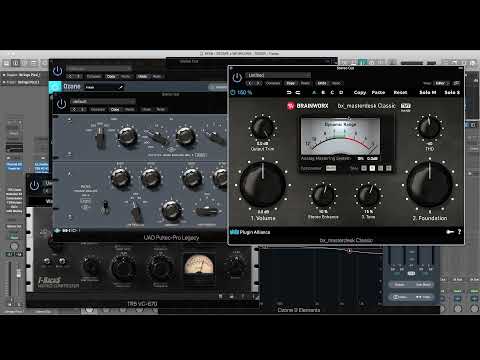The image size is (480, 360).
Task: Click the pencil edit icon beside Ozone preset name
Action: coord(121,87)
